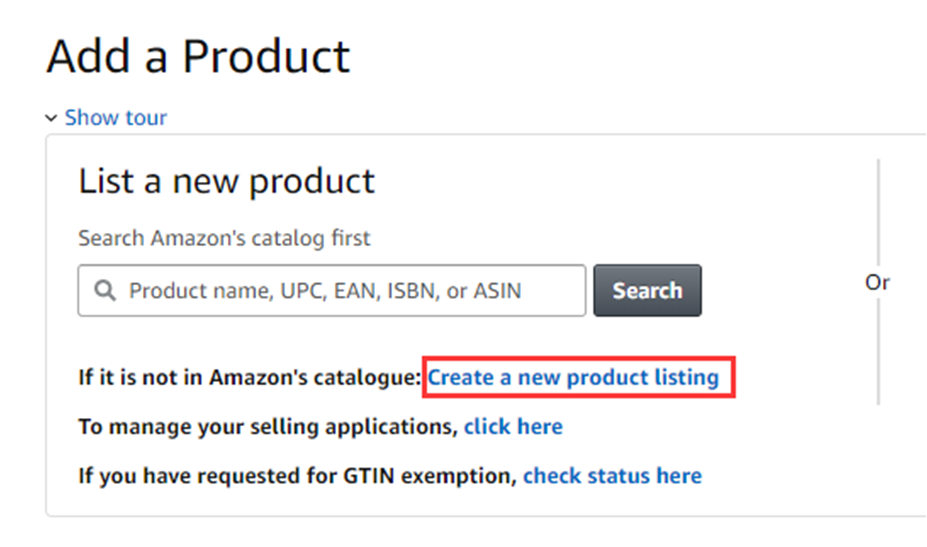Click 'To manage your selling applications' text
The height and width of the screenshot is (547, 927).
tap(268, 427)
